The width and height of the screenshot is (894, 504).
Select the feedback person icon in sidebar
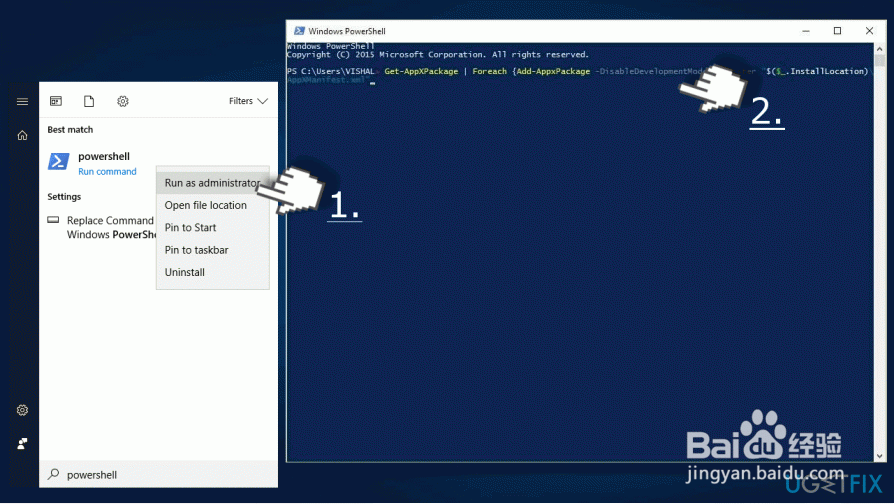(22, 444)
